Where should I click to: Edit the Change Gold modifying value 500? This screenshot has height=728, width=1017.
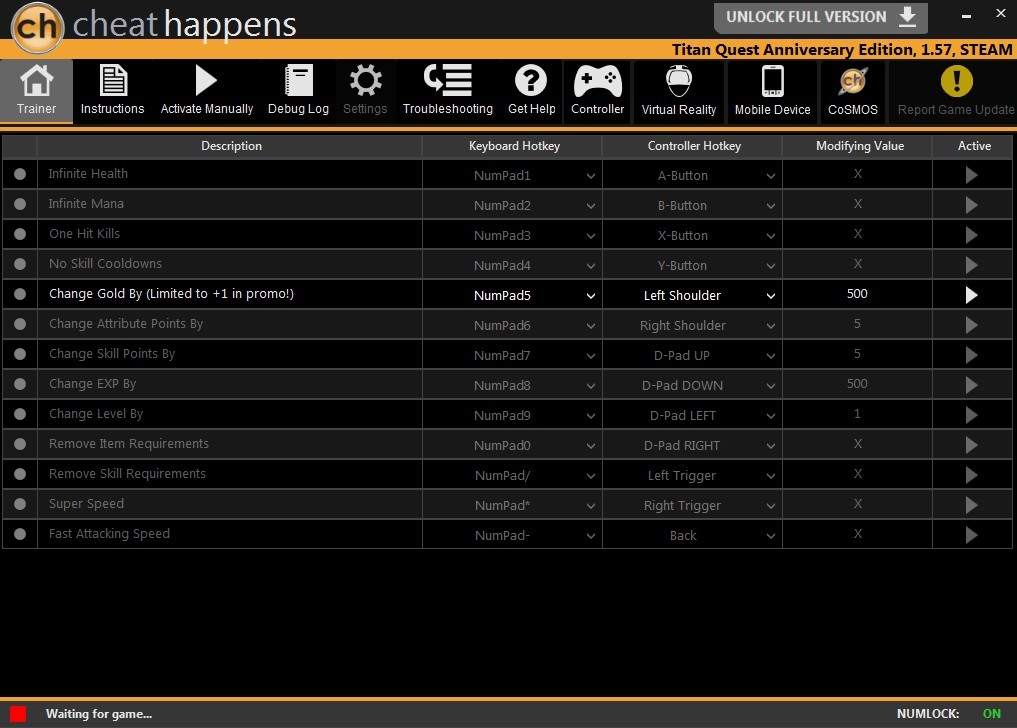[857, 294]
